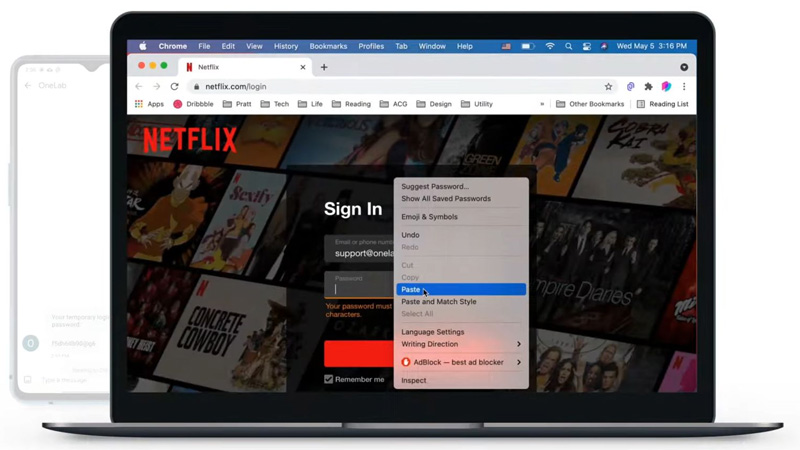Image resolution: width=800 pixels, height=450 pixels.
Task: Open battery status menu
Action: (528, 46)
